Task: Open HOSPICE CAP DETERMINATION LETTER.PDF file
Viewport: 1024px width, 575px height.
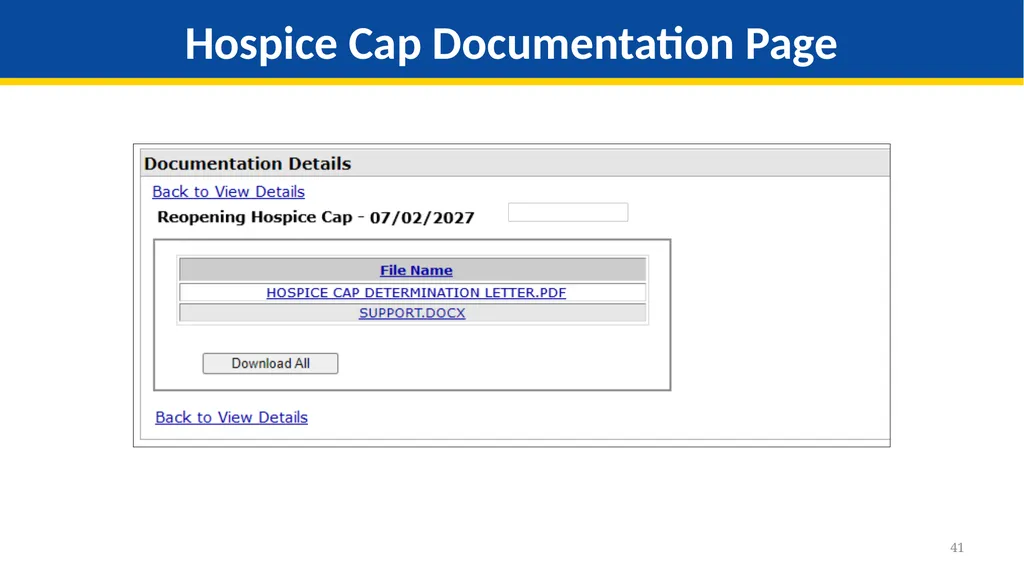Action: [416, 293]
